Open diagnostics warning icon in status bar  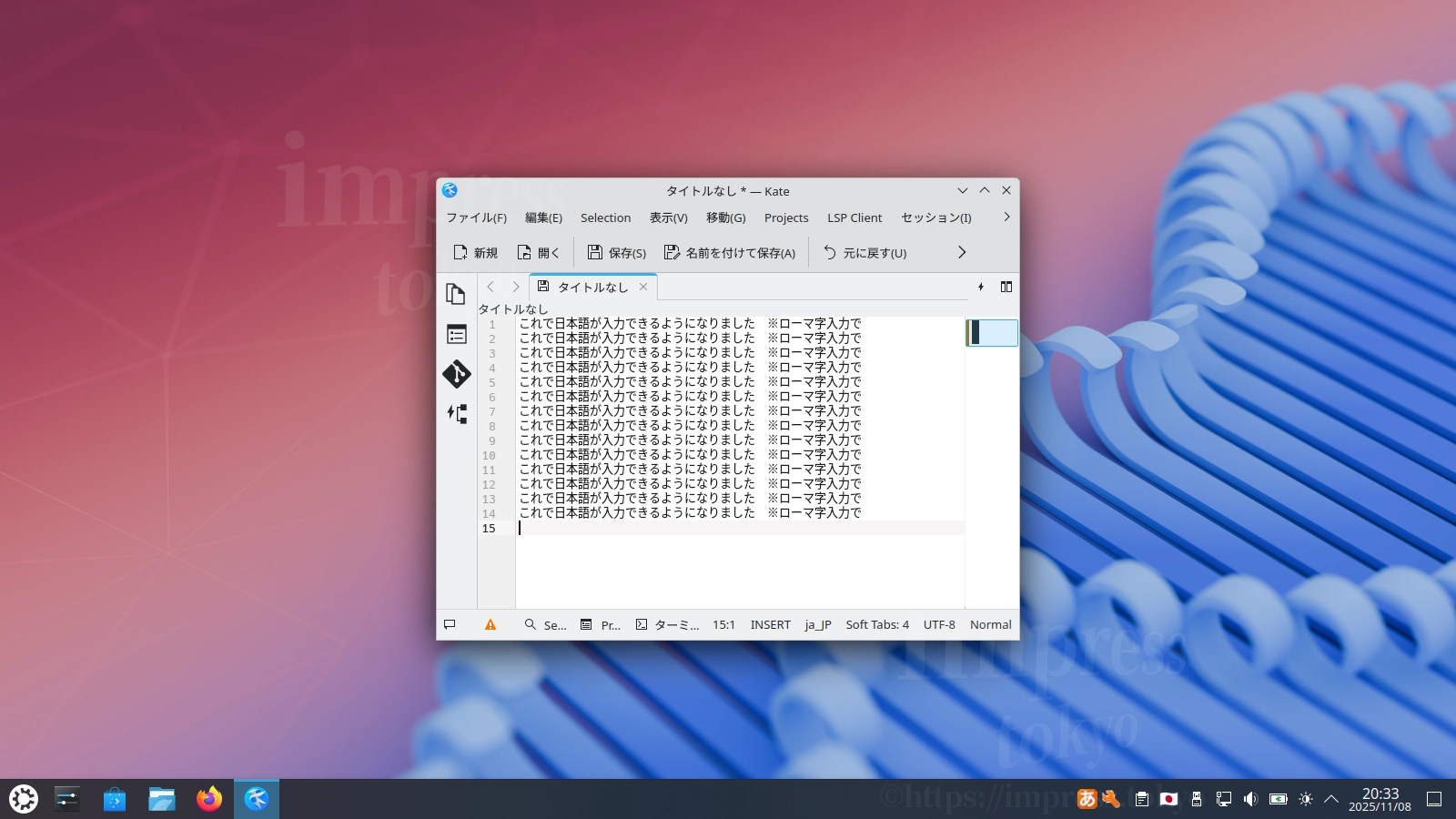coord(490,624)
